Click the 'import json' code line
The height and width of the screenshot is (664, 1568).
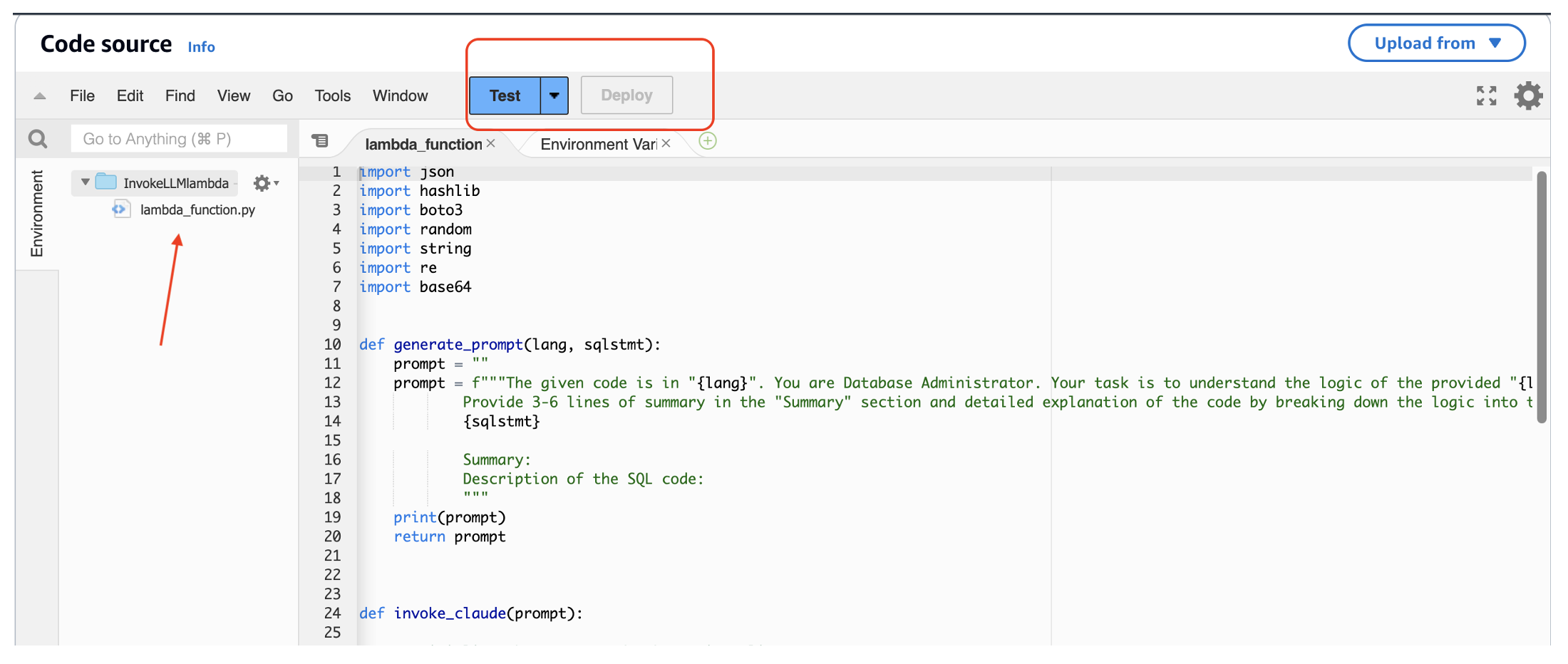(406, 172)
